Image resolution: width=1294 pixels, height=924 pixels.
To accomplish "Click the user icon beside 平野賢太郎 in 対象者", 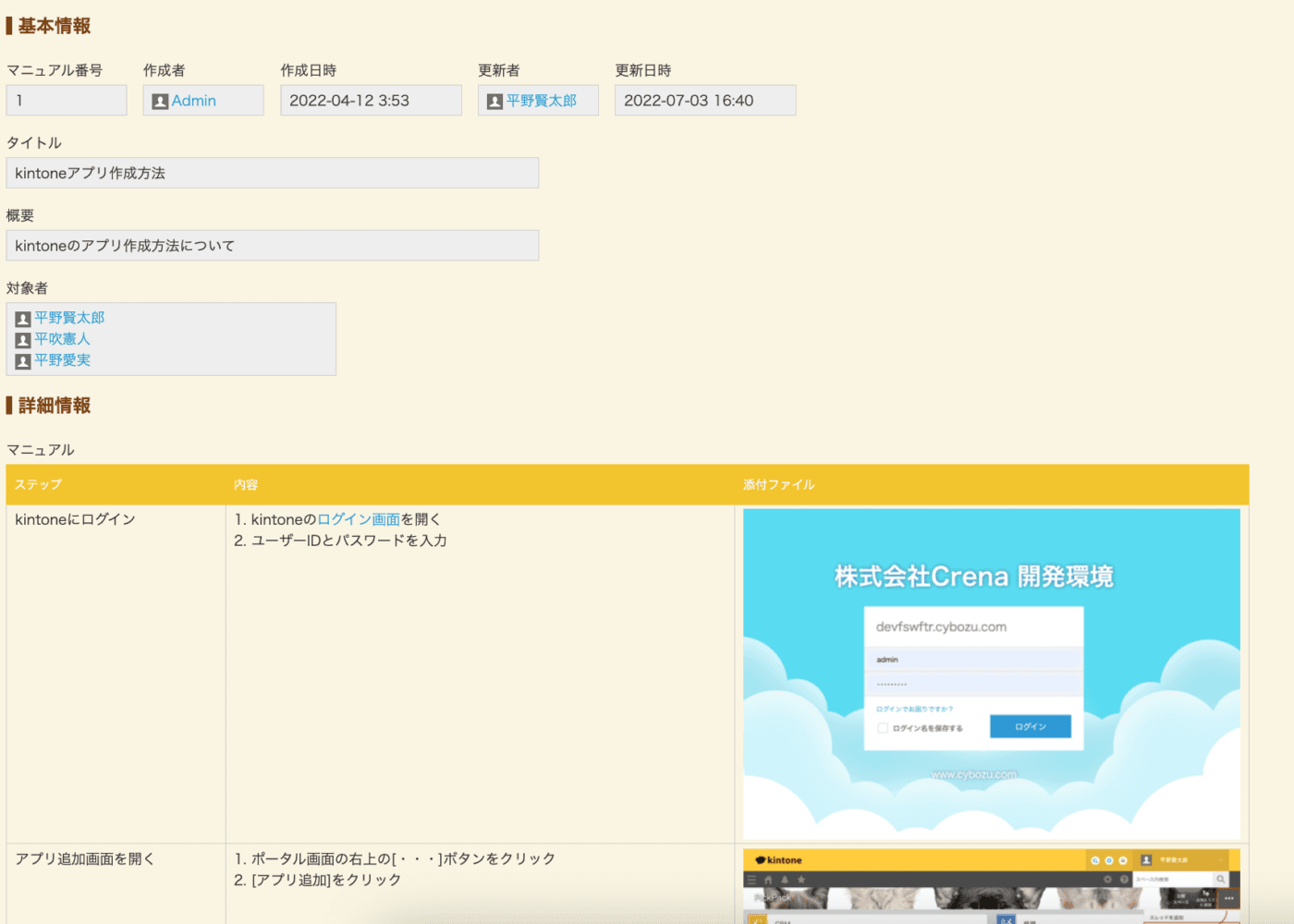I will [23, 319].
